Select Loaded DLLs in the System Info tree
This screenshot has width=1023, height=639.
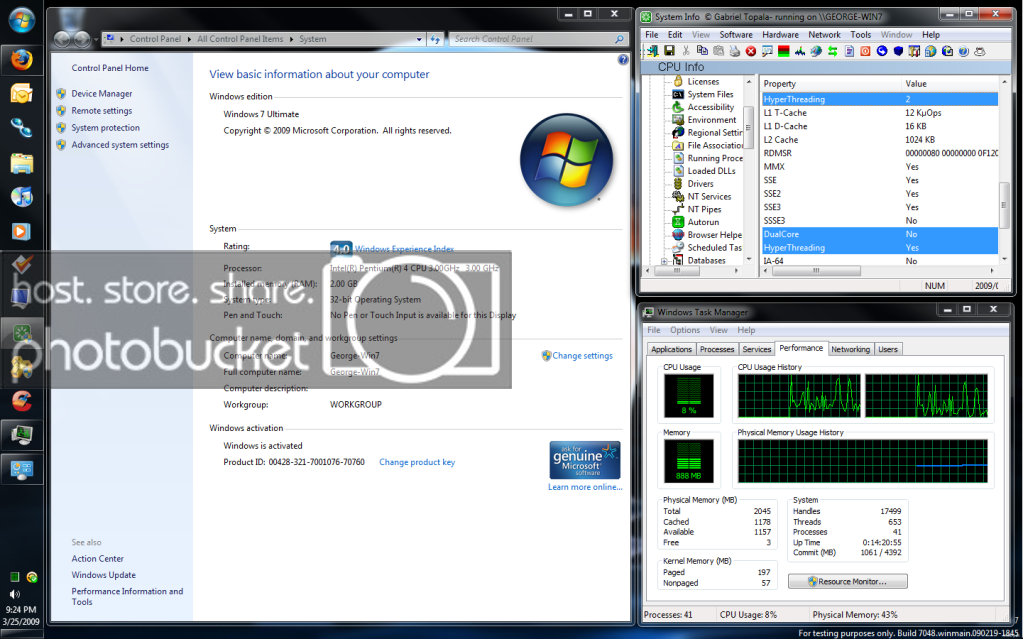click(x=710, y=171)
